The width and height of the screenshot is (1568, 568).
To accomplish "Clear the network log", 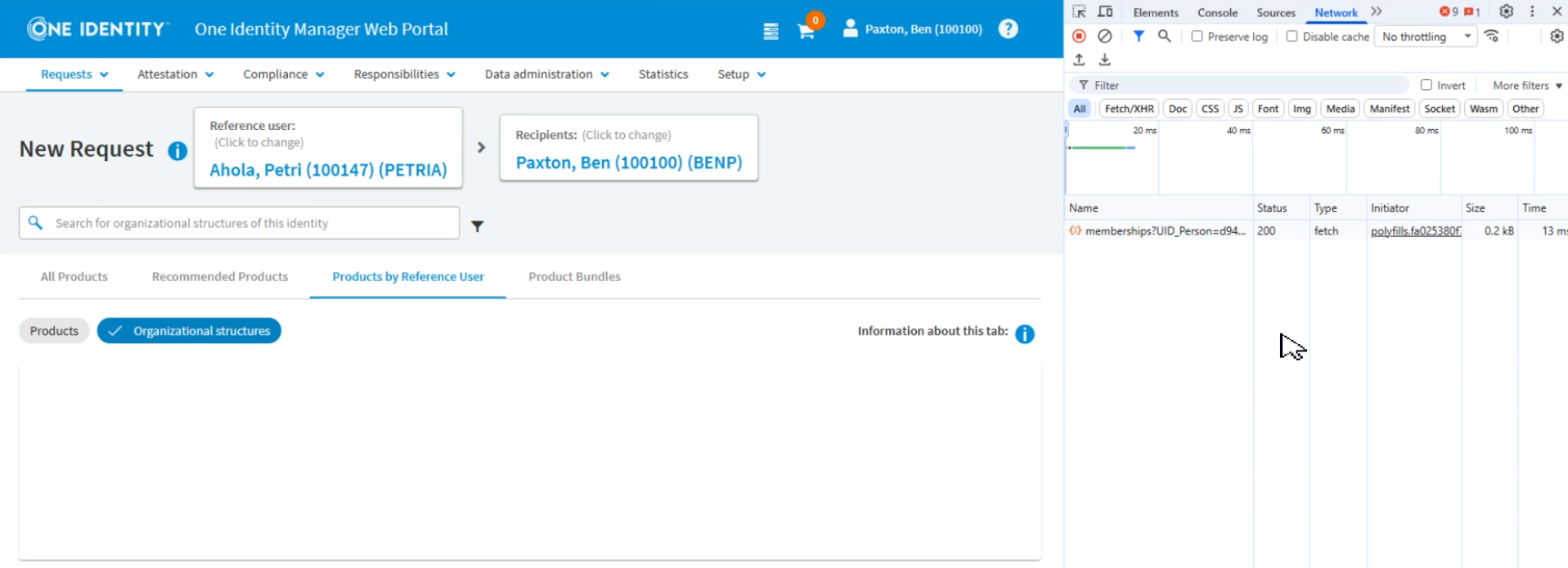I will click(x=1104, y=36).
